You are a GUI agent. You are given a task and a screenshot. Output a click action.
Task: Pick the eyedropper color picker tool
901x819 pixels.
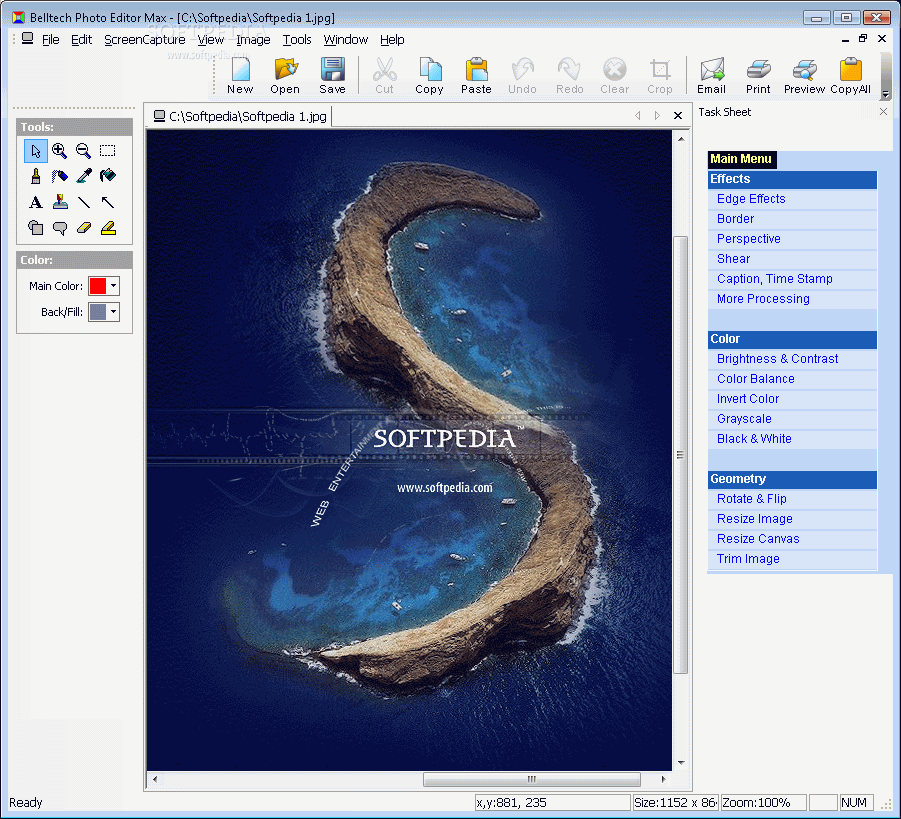pos(83,176)
